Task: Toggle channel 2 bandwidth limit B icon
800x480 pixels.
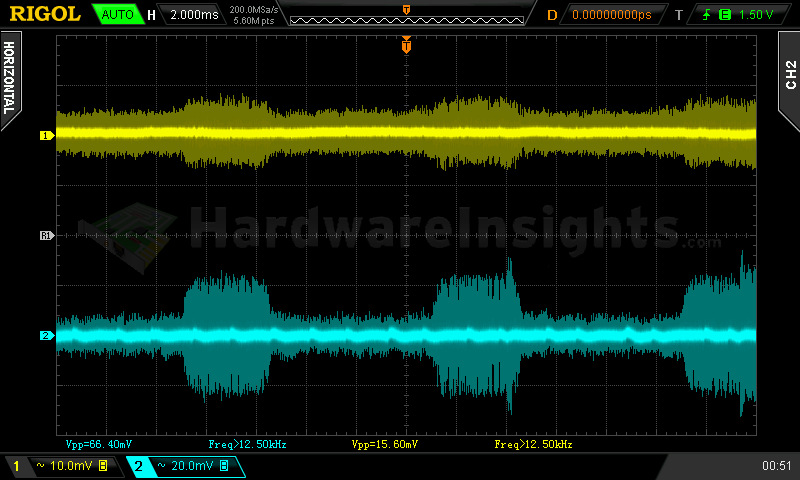Action: 224,465
